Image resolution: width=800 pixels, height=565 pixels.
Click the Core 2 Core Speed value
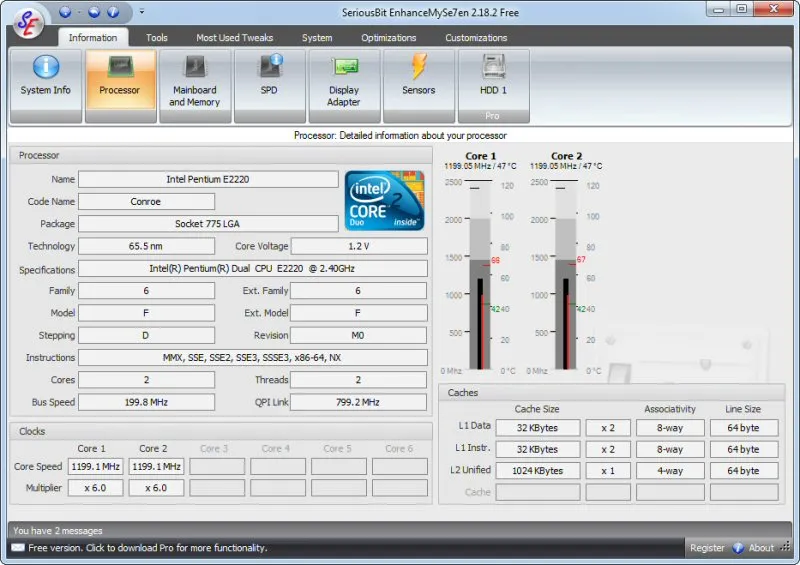pos(156,466)
